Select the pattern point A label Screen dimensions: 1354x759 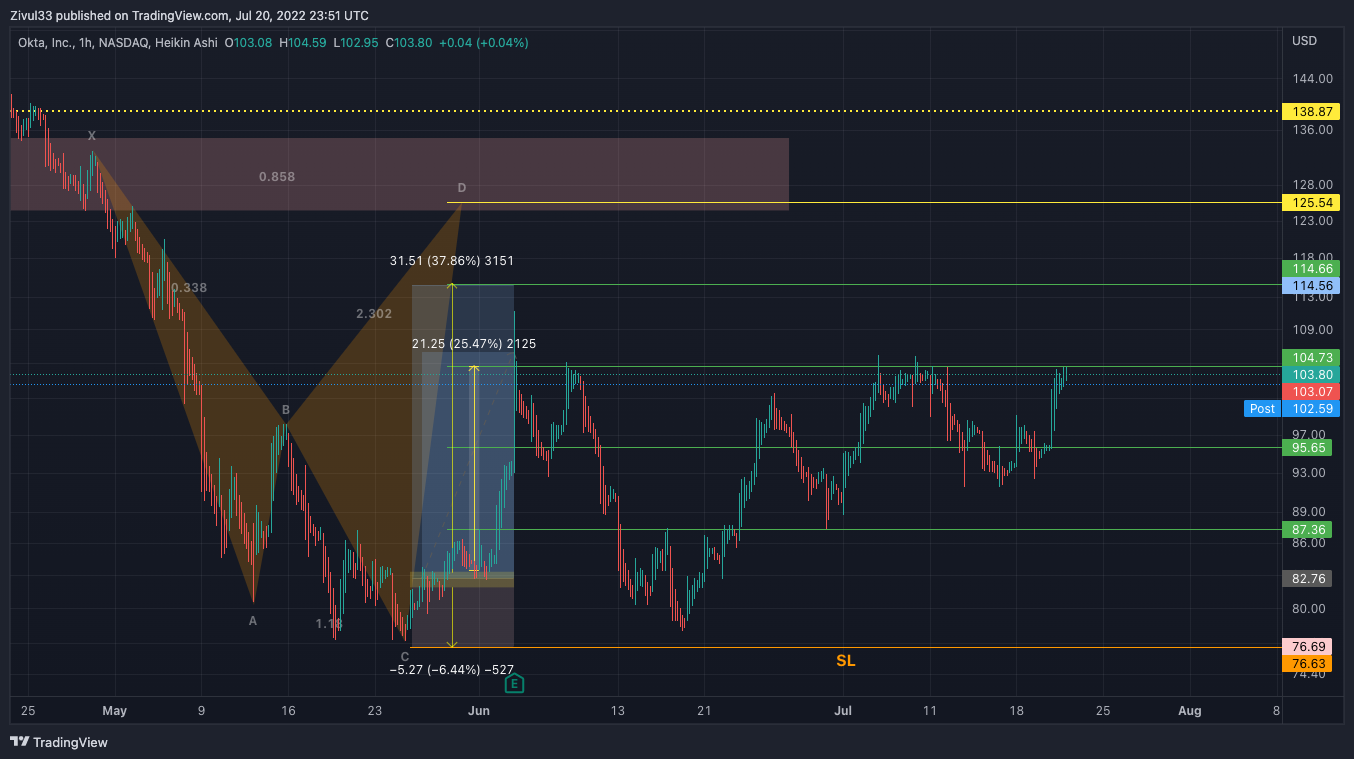tap(253, 620)
